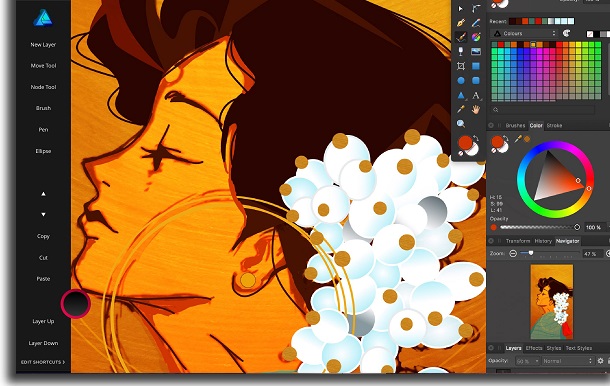Click the palette options icon beside Colours
Image resolution: width=610 pixels, height=386 pixels.
tap(566, 33)
